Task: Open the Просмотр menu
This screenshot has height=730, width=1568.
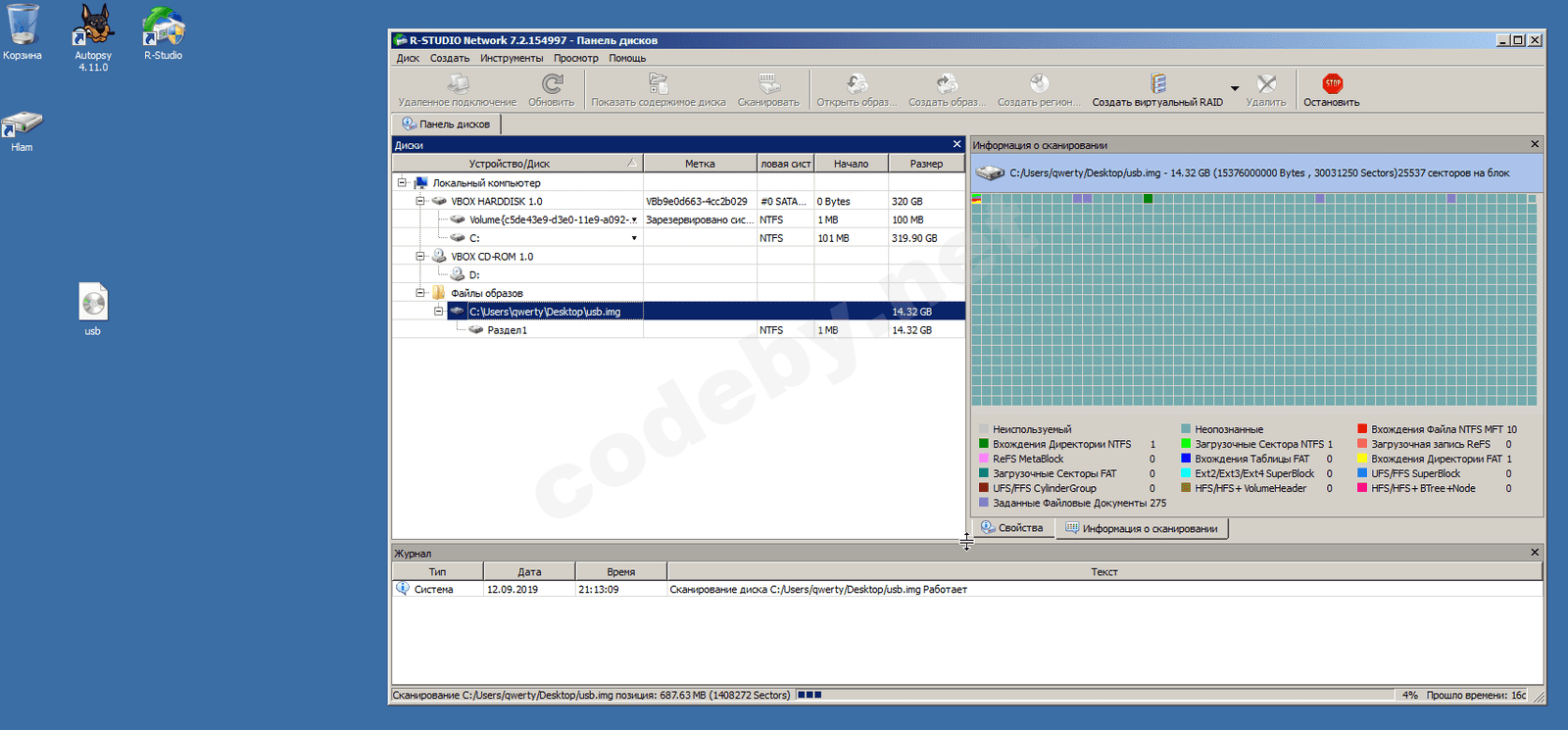Action: 575,59
